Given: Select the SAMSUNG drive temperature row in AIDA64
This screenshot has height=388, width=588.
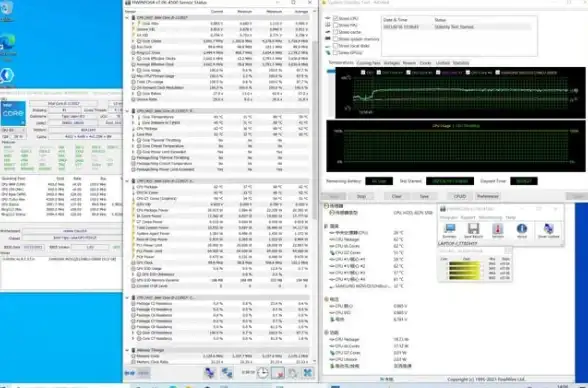Looking at the screenshot, I should (366, 286).
